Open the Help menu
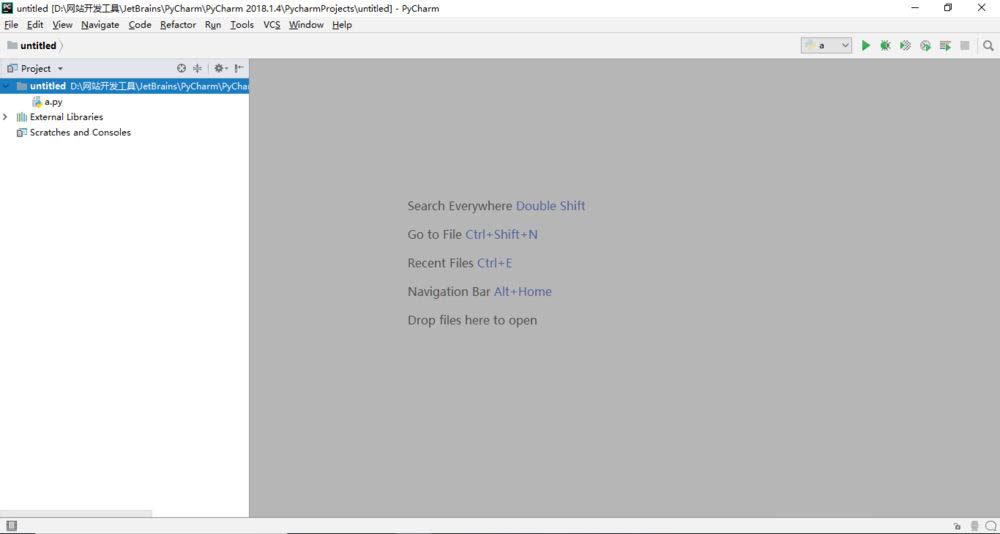Screen dimensions: 1000x534 point(342,25)
